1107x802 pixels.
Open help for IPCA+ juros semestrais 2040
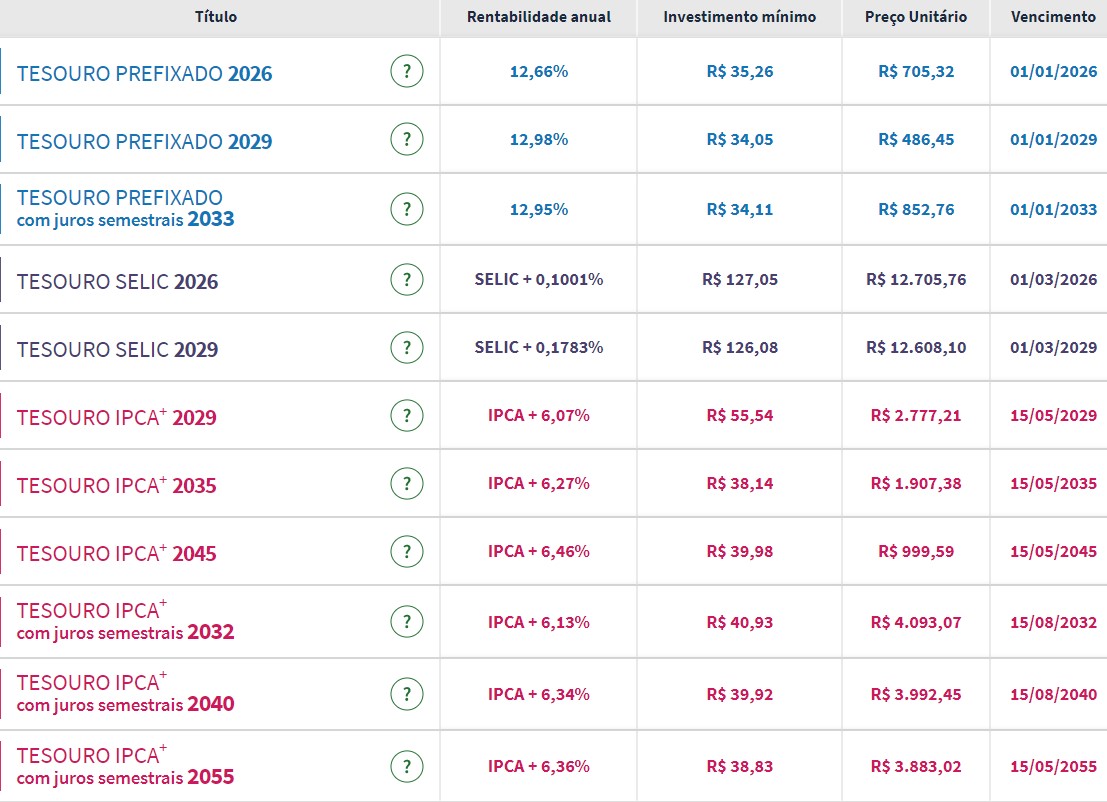tap(406, 694)
